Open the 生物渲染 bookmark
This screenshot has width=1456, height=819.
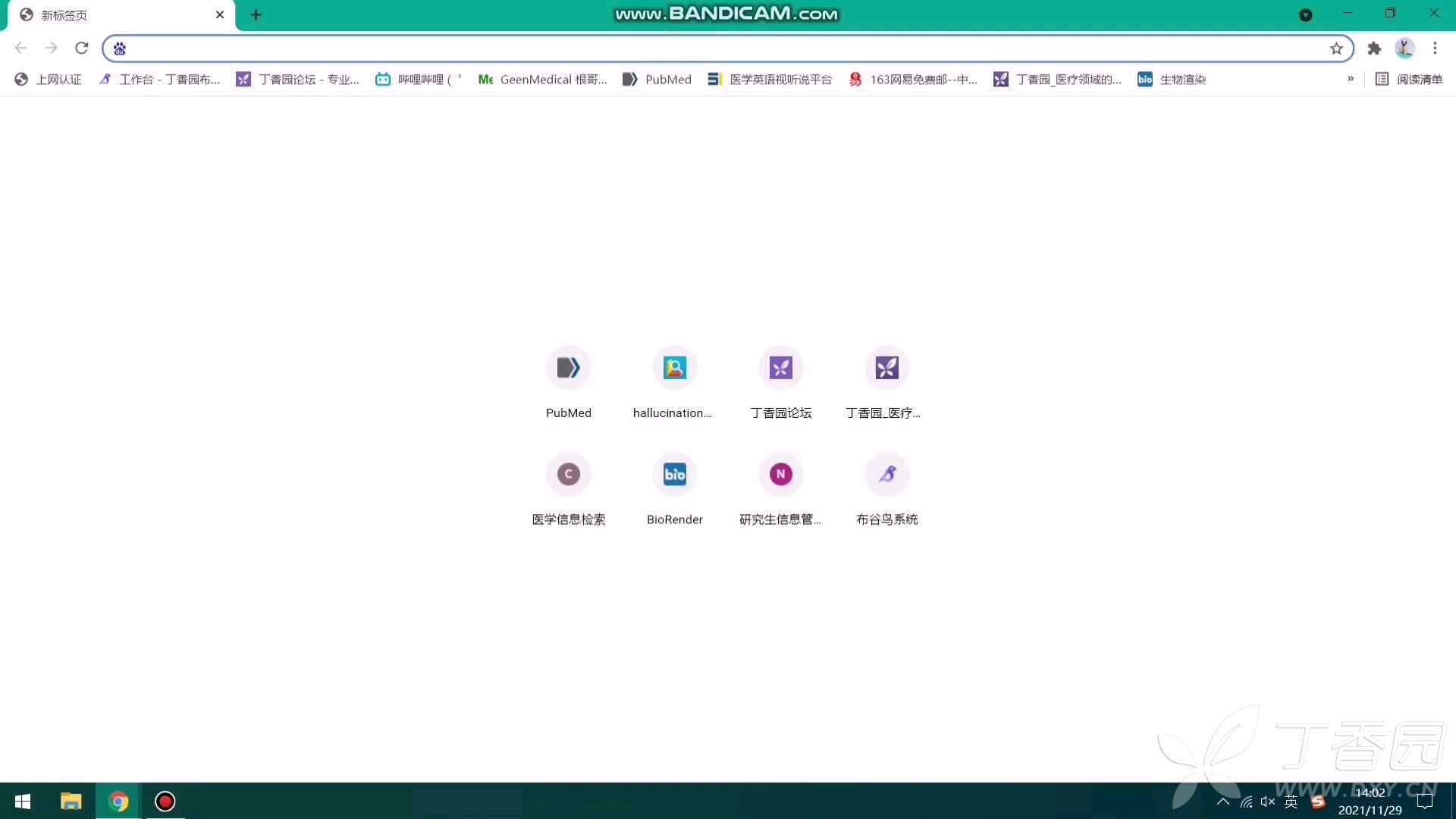(1172, 80)
